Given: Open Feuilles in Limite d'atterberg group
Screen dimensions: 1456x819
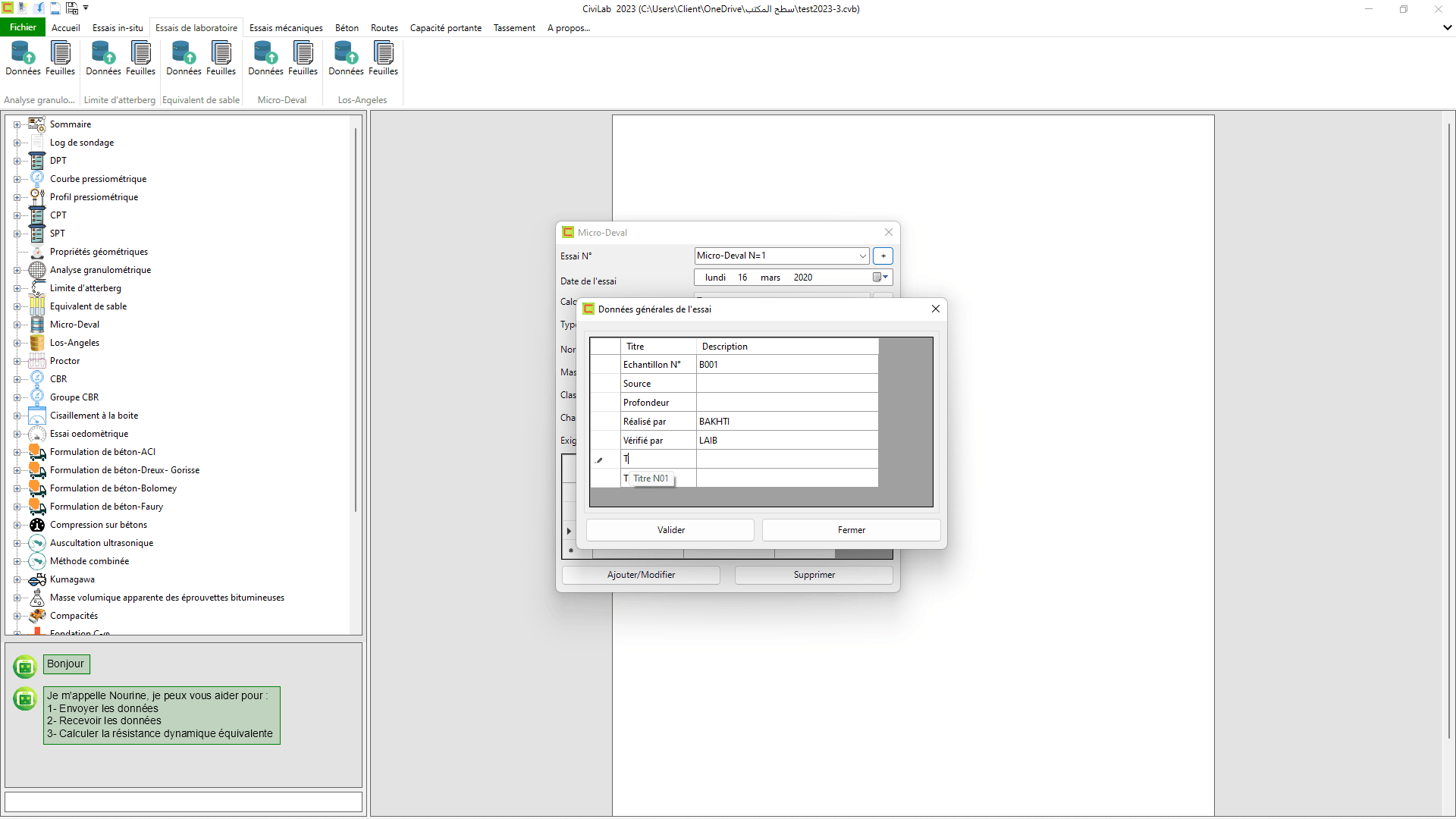Looking at the screenshot, I should 140,58.
